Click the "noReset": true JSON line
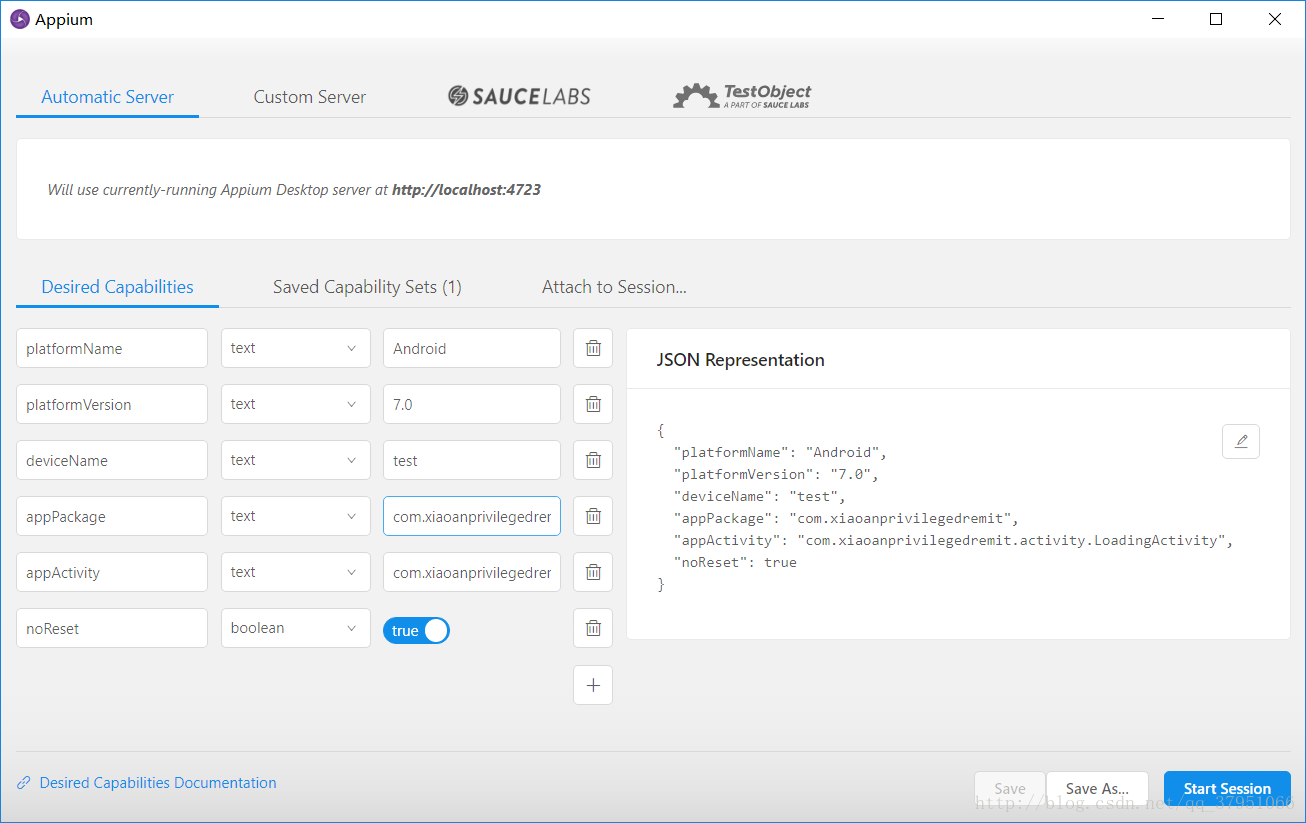1306x823 pixels. 735,562
